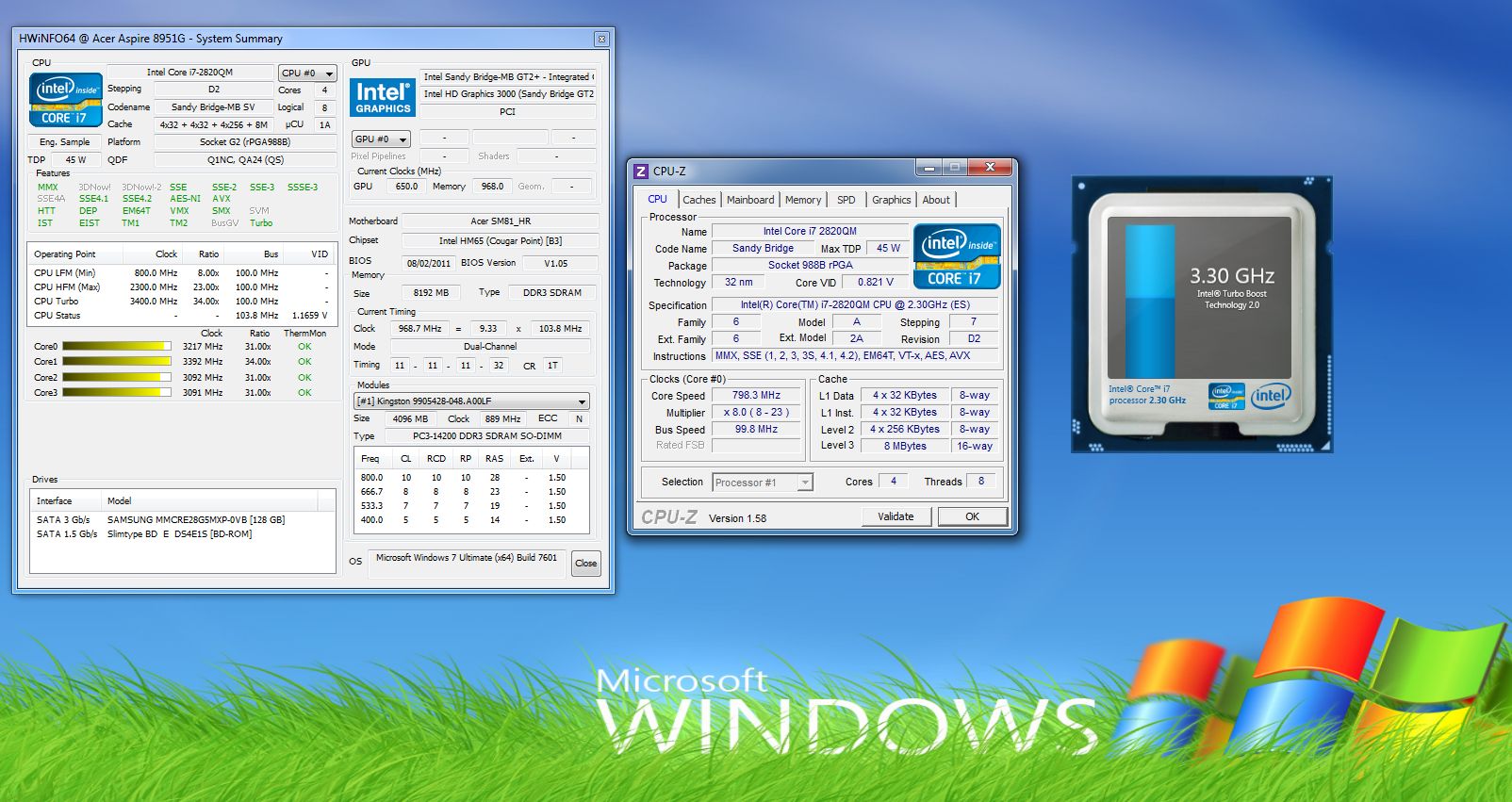Open the Graphics tab in CPU-Z
Screen dimensions: 1512x802
pyautogui.click(x=891, y=200)
